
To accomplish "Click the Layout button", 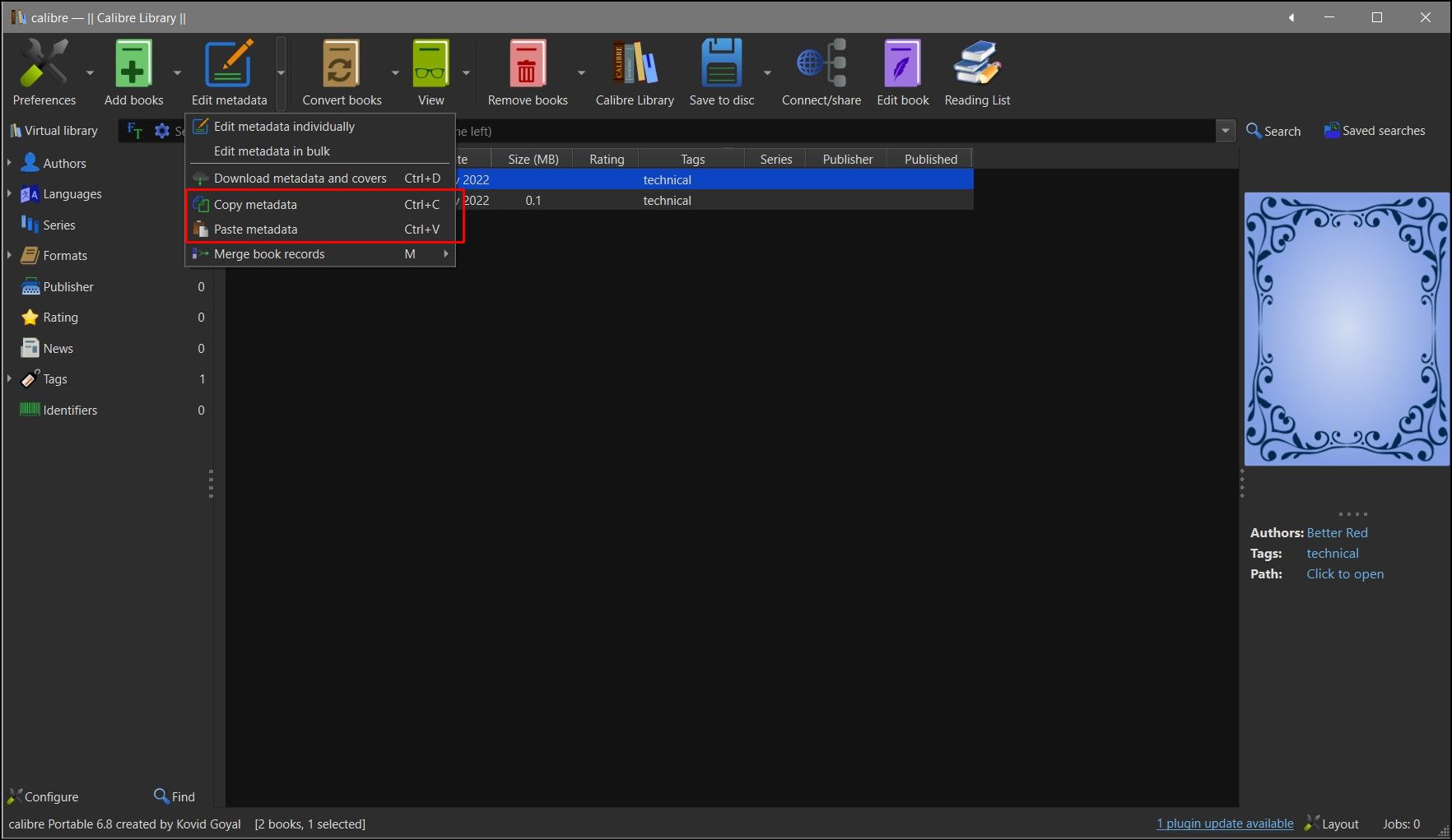I will click(x=1331, y=824).
